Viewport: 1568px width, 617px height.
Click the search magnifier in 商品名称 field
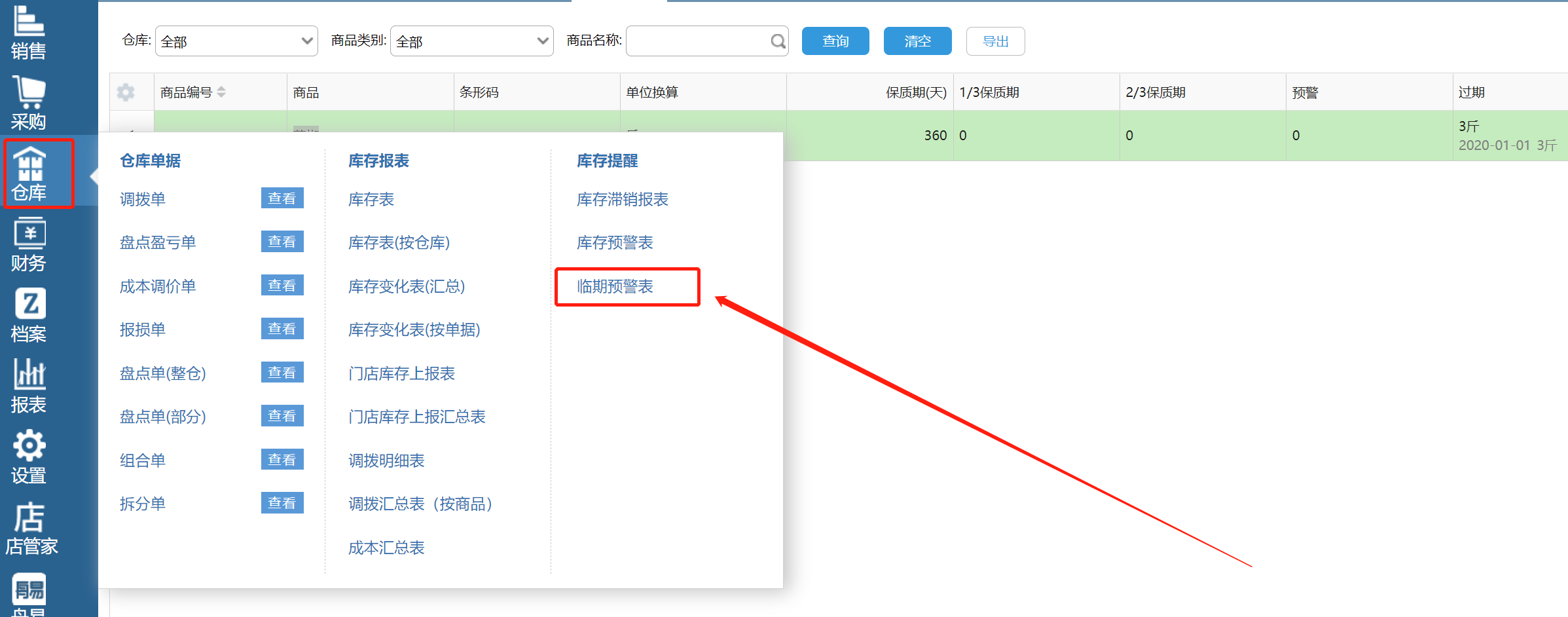pyautogui.click(x=777, y=41)
